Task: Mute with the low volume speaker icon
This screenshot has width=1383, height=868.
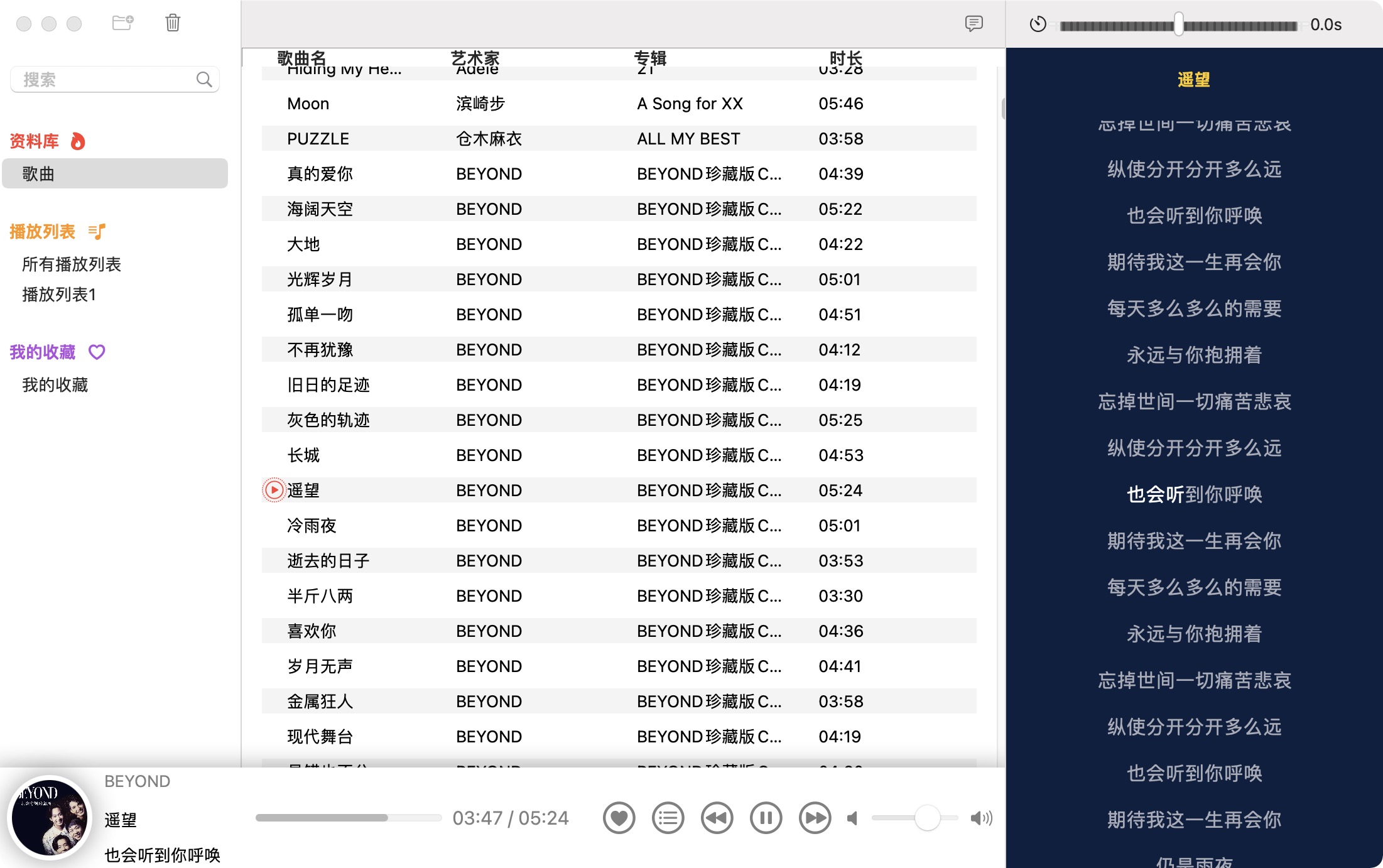Action: coord(852,818)
